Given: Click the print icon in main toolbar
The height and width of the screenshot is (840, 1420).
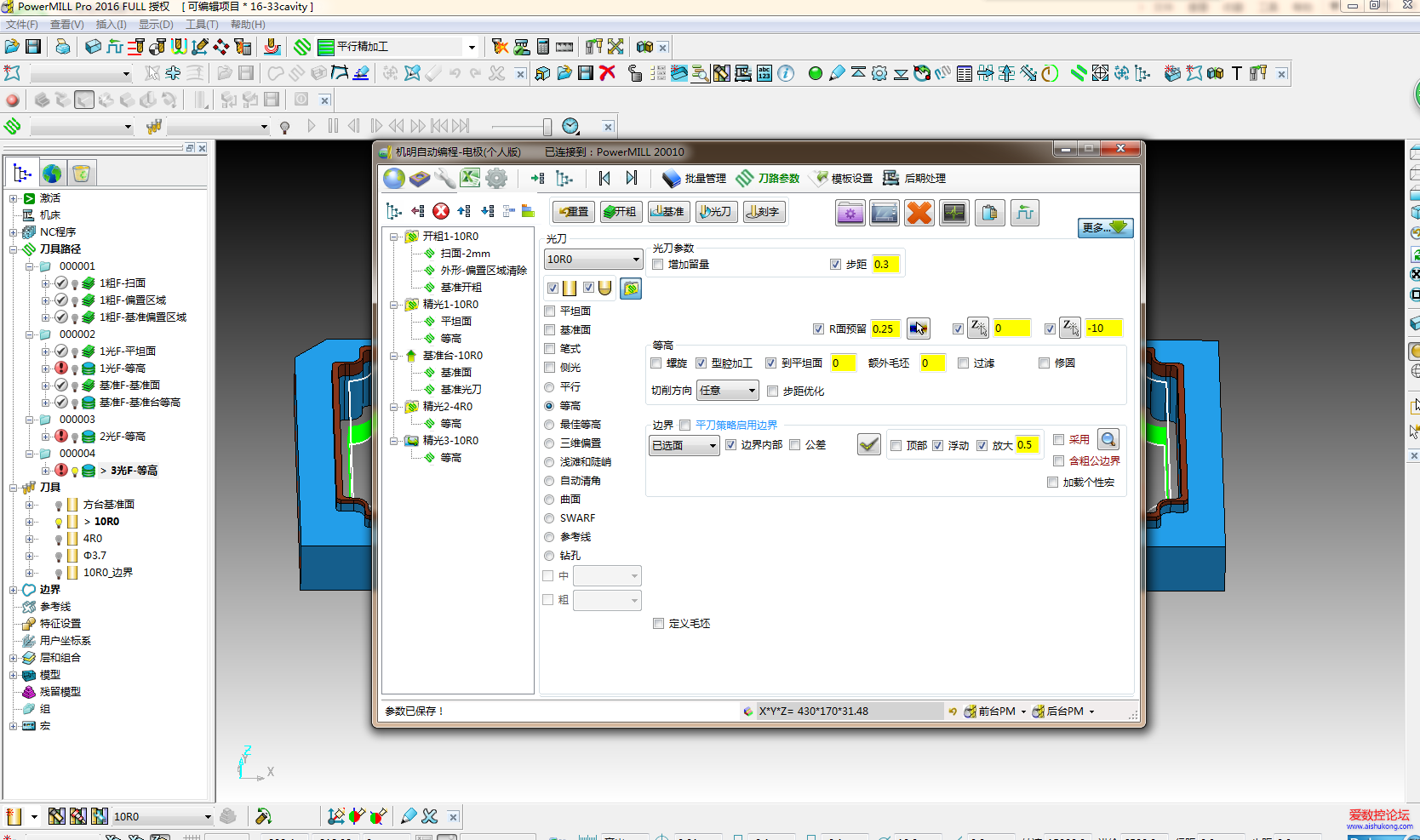Looking at the screenshot, I should [62, 47].
